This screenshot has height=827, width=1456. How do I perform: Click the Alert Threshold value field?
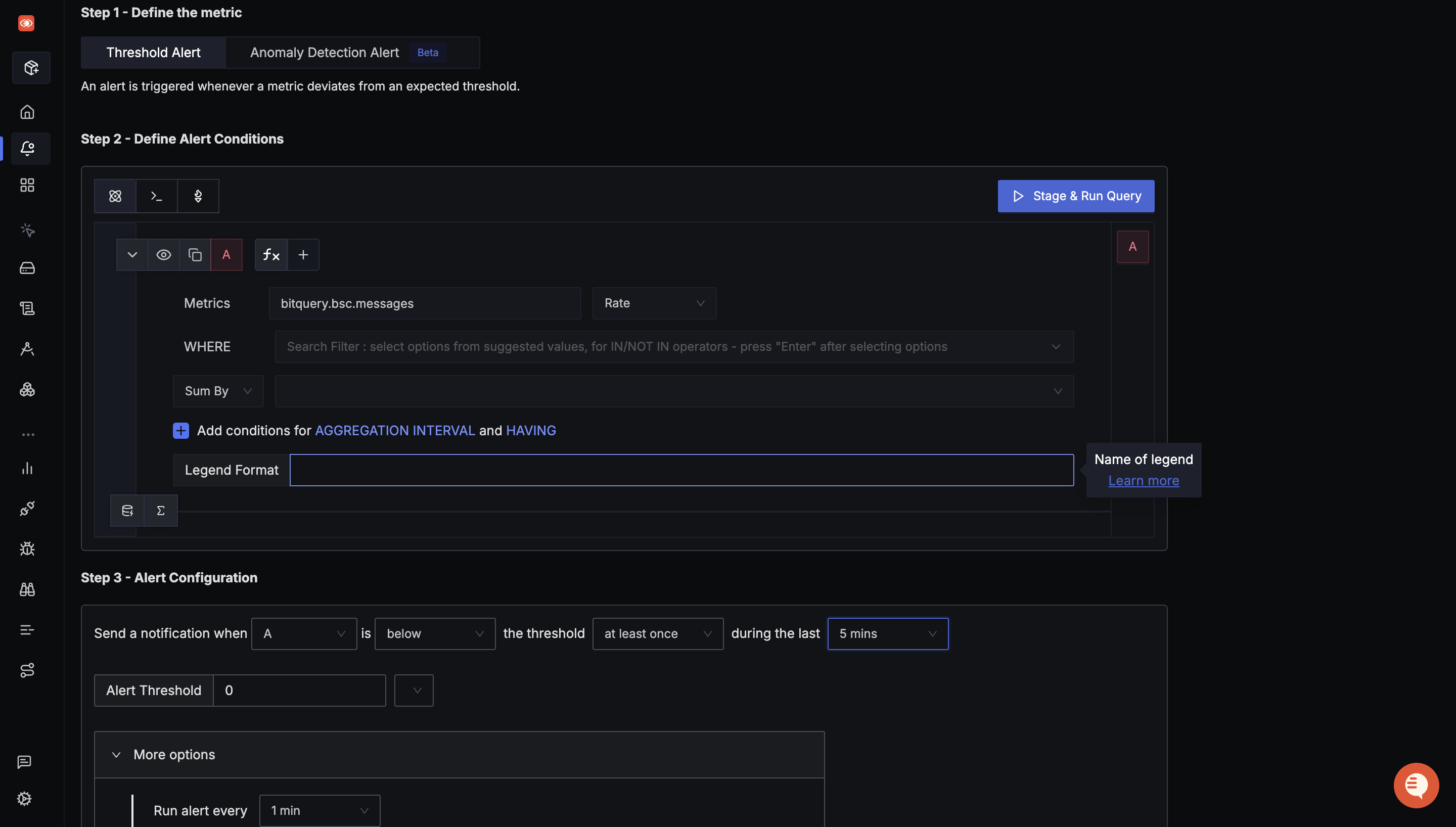click(299, 691)
